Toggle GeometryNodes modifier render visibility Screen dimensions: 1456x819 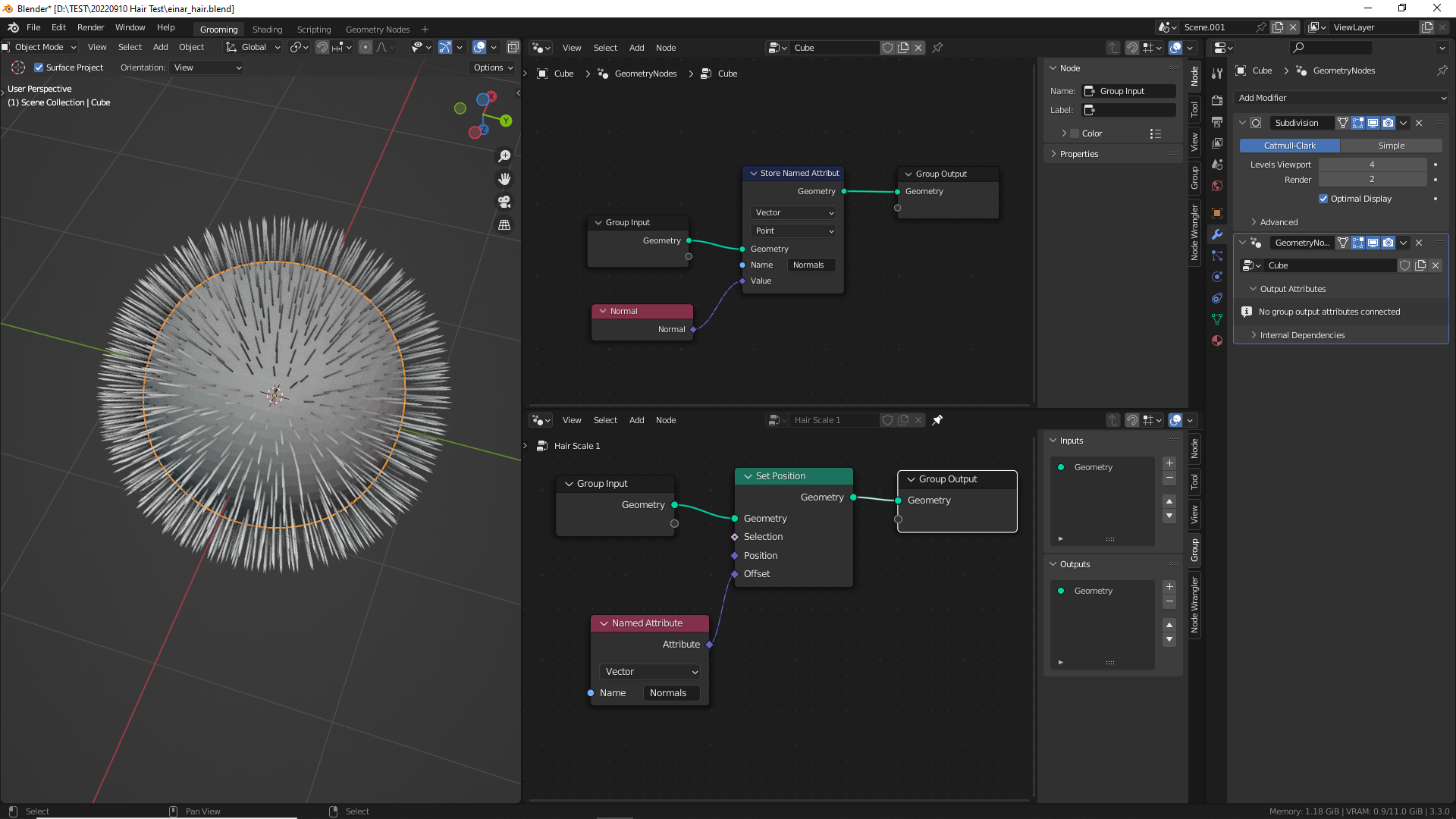(1389, 243)
